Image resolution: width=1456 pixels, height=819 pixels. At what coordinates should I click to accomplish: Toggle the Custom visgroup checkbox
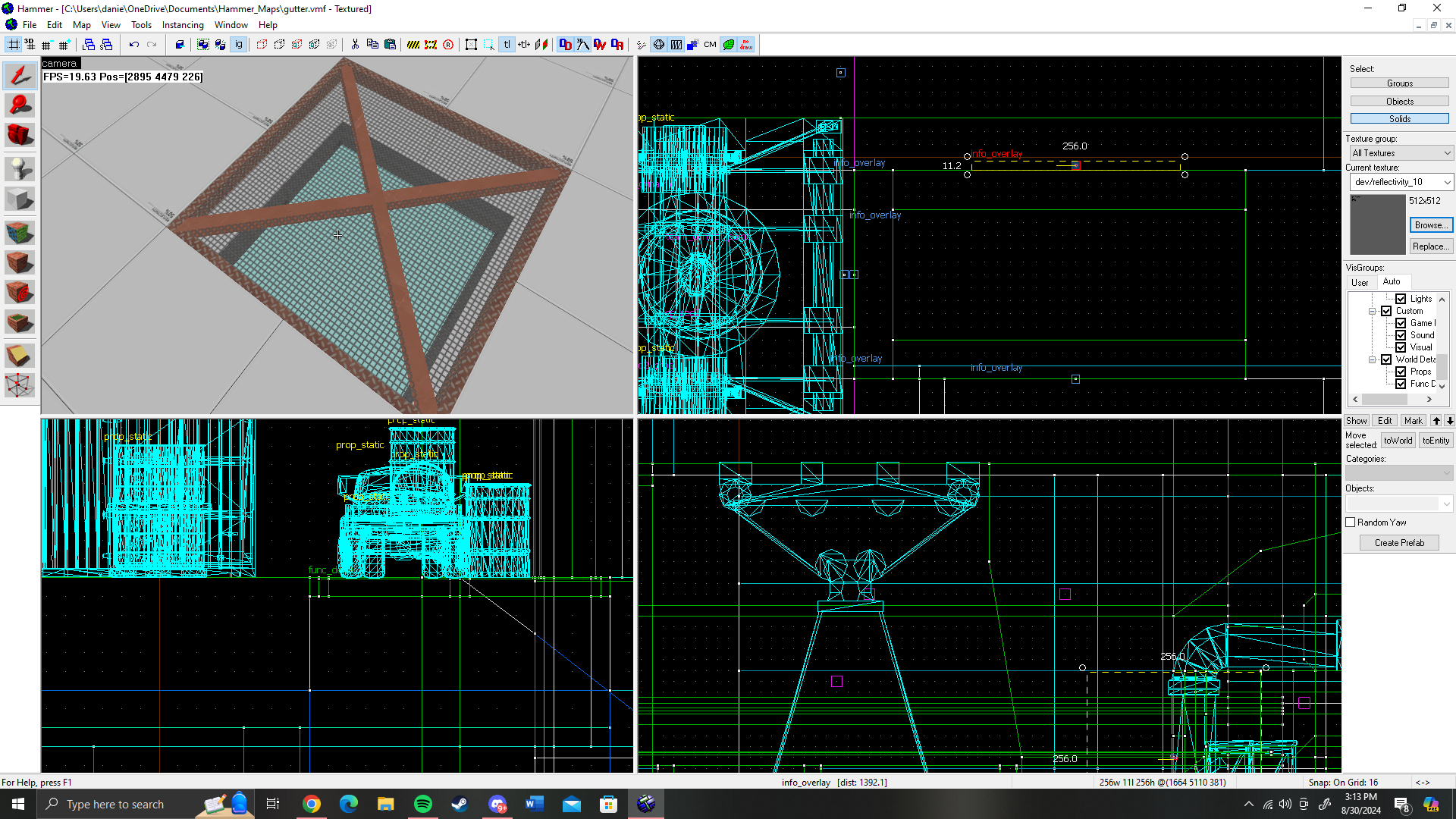click(x=1386, y=311)
